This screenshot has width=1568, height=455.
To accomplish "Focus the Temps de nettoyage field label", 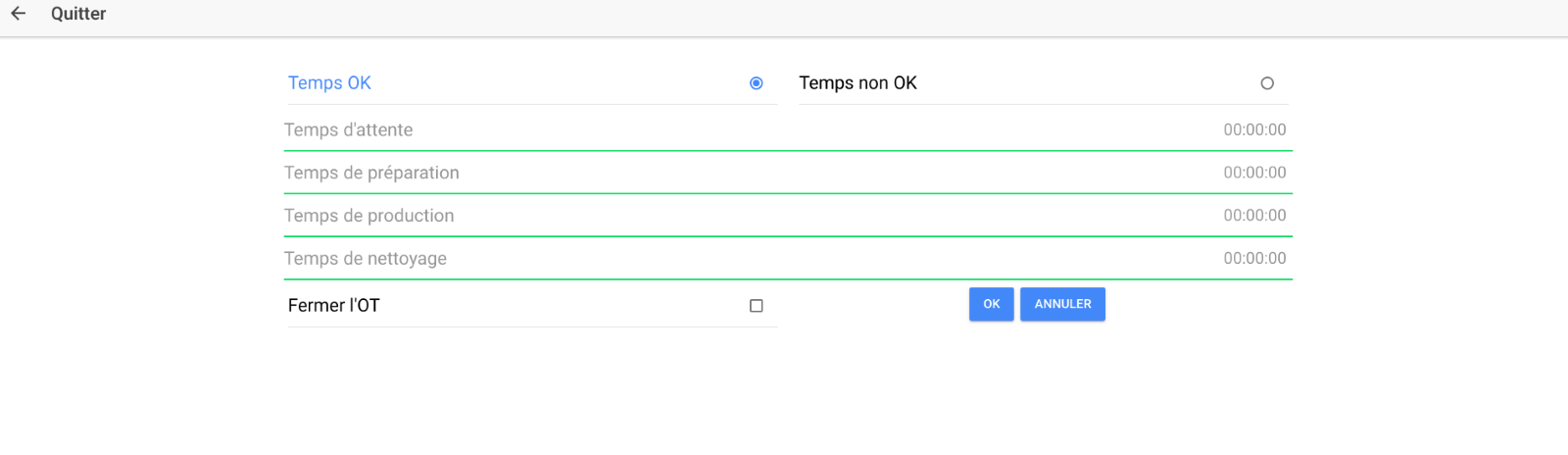I will click(x=365, y=259).
